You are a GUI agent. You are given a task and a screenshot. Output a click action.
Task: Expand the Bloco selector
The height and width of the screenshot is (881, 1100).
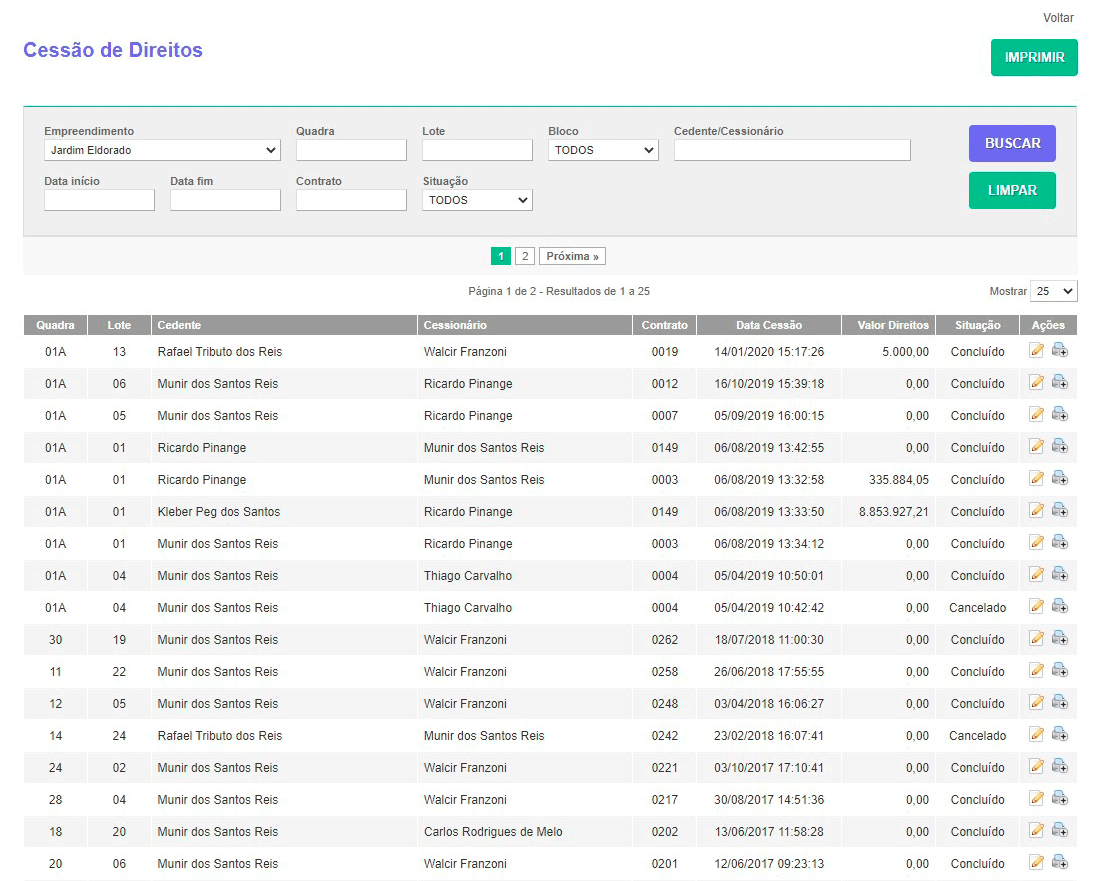click(x=603, y=150)
